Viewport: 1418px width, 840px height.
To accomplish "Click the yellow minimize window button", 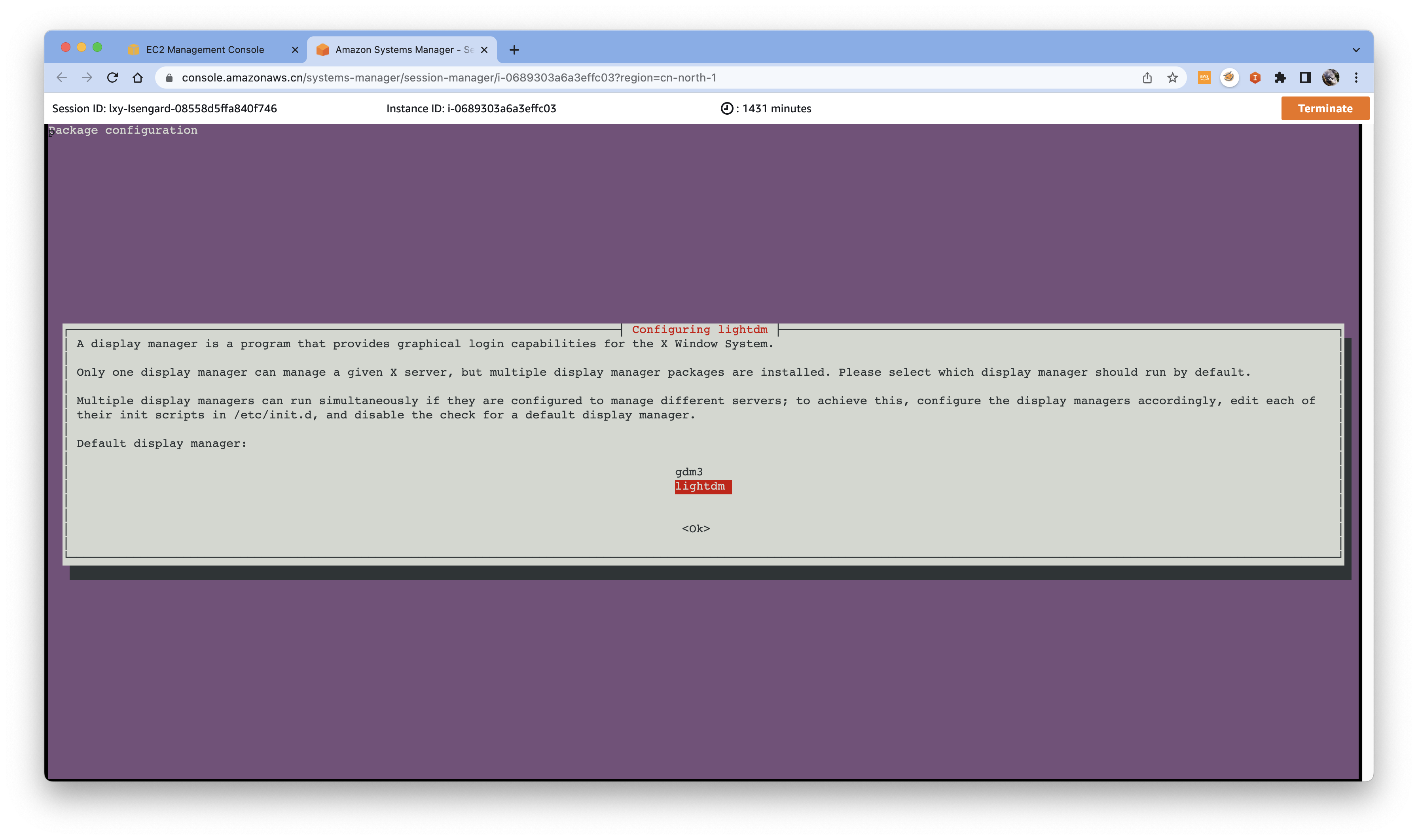I will point(82,47).
